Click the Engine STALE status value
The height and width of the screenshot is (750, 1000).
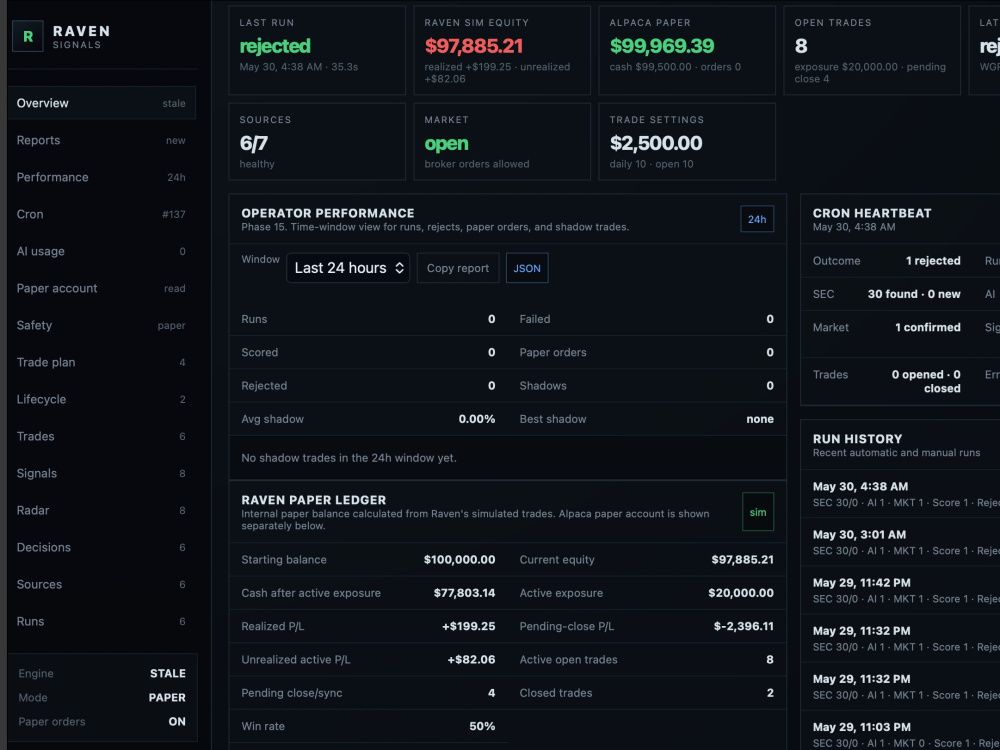point(168,673)
